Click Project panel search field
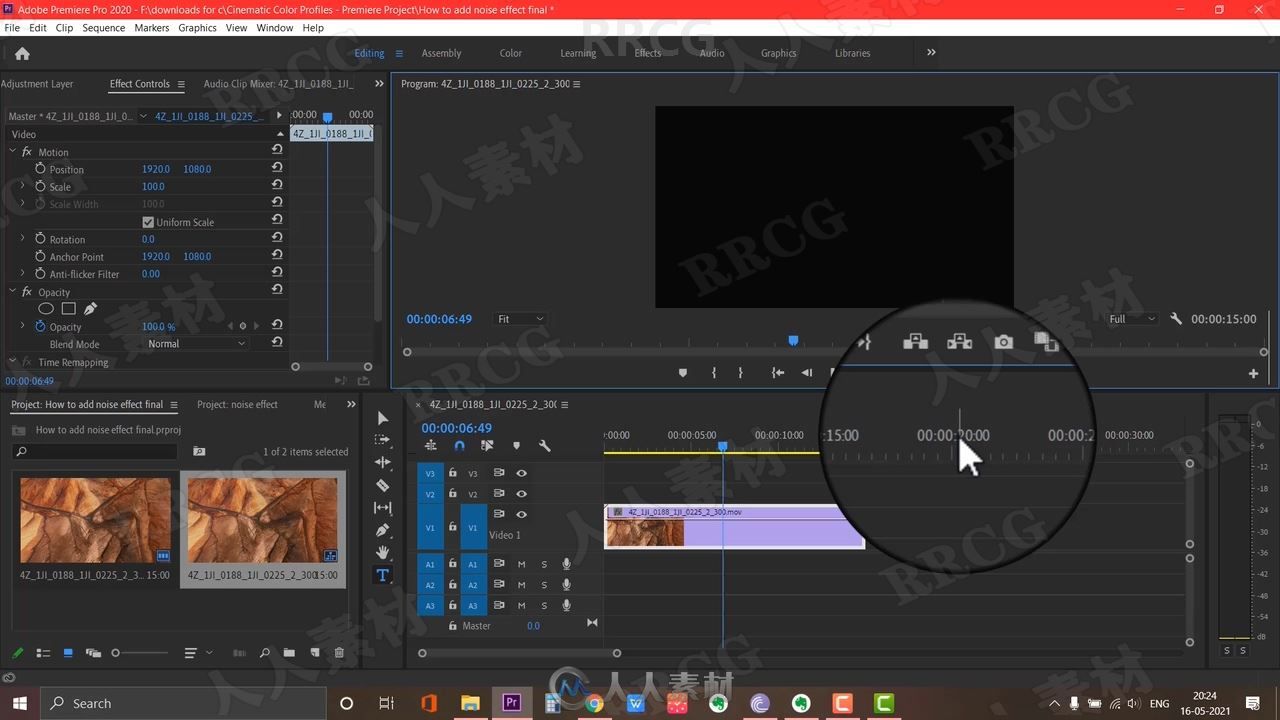Viewport: 1280px width, 720px height. point(95,452)
